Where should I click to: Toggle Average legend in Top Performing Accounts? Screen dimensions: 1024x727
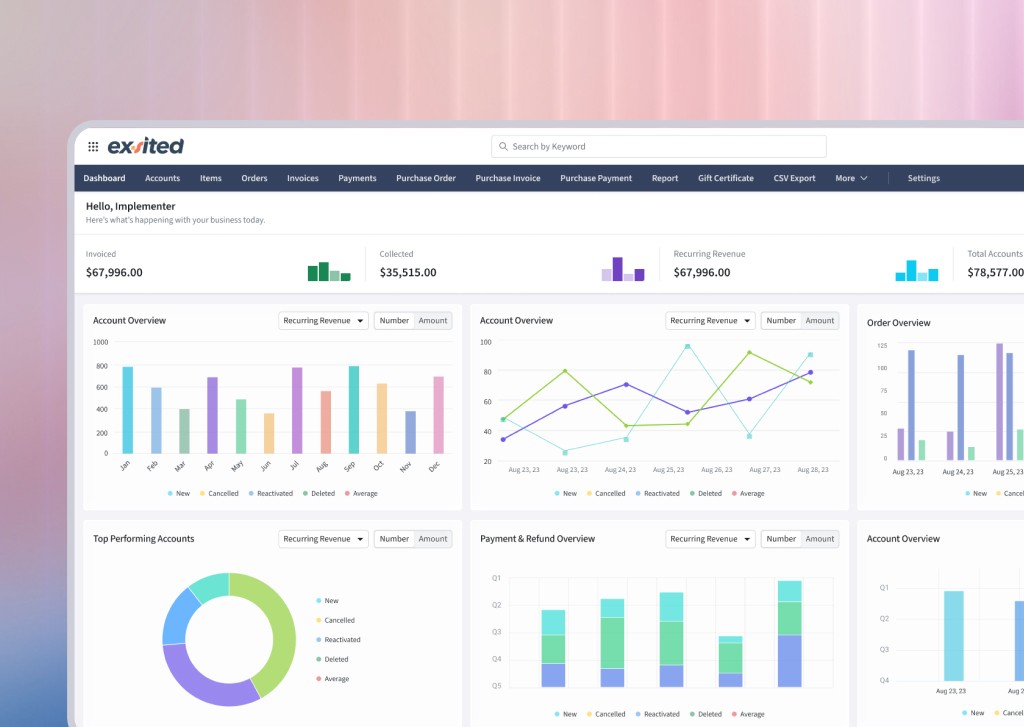[332, 679]
